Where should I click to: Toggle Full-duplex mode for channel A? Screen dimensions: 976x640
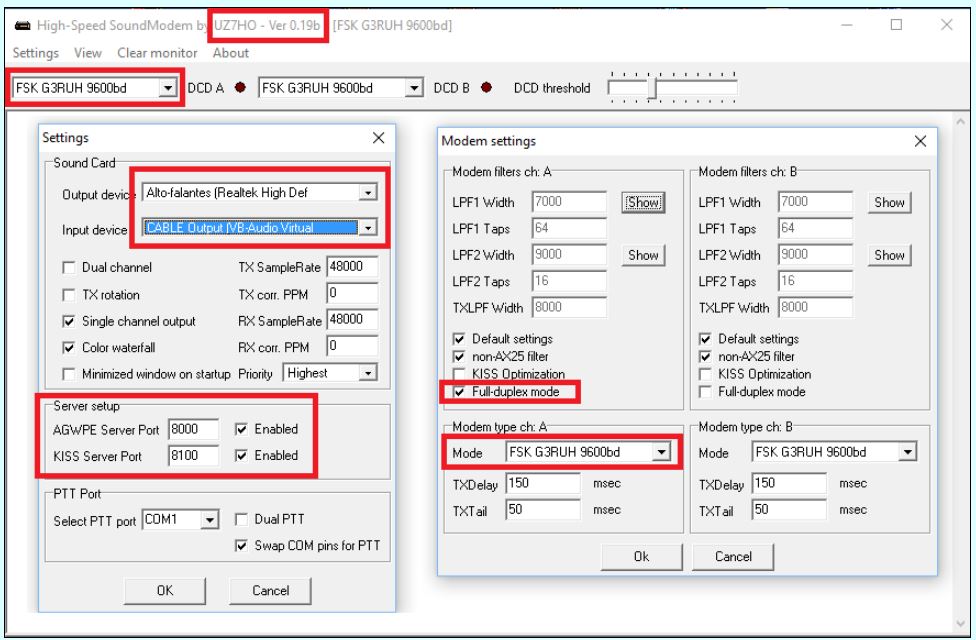pyautogui.click(x=459, y=392)
